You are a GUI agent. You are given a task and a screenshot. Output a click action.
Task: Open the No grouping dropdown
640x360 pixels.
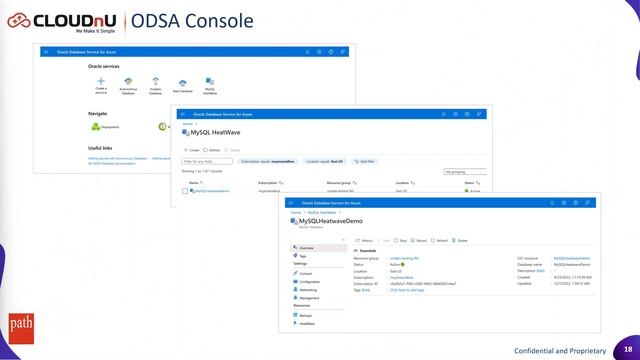click(x=465, y=172)
